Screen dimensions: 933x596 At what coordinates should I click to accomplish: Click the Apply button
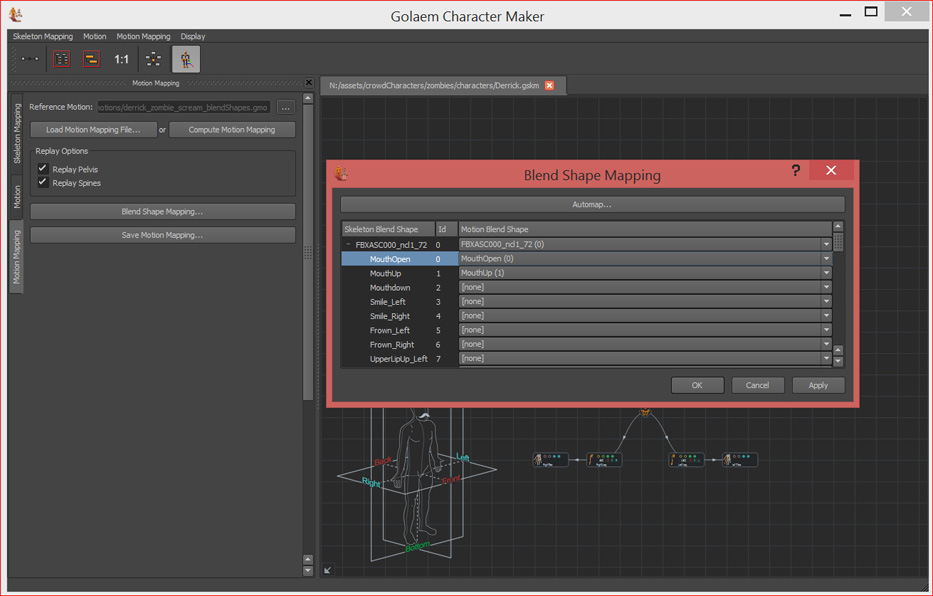[818, 385]
